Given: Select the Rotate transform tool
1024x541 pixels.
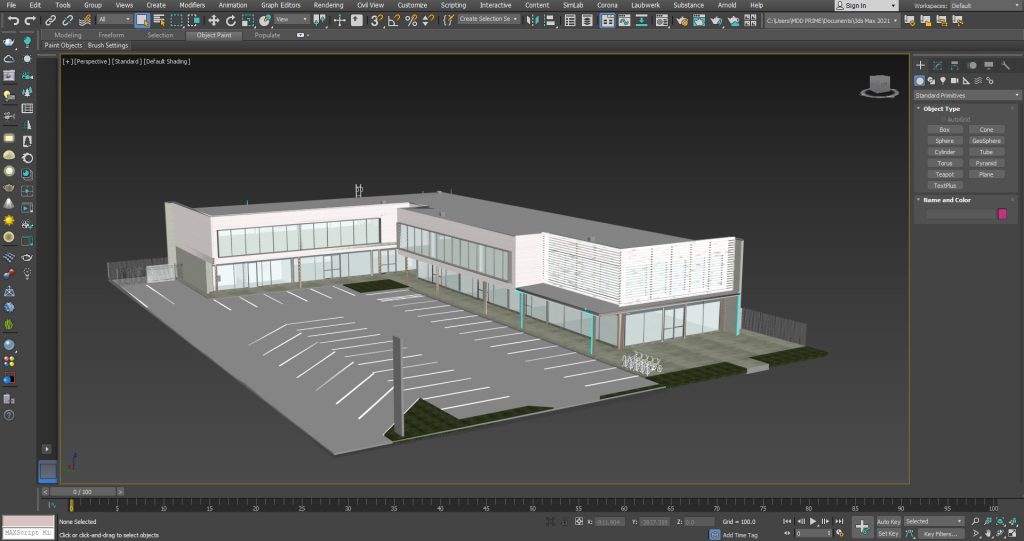Looking at the screenshot, I should (231, 20).
